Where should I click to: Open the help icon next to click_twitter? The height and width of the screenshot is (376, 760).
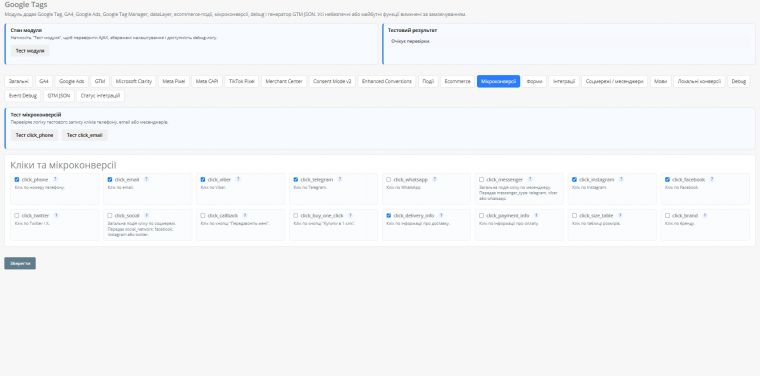tap(56, 215)
